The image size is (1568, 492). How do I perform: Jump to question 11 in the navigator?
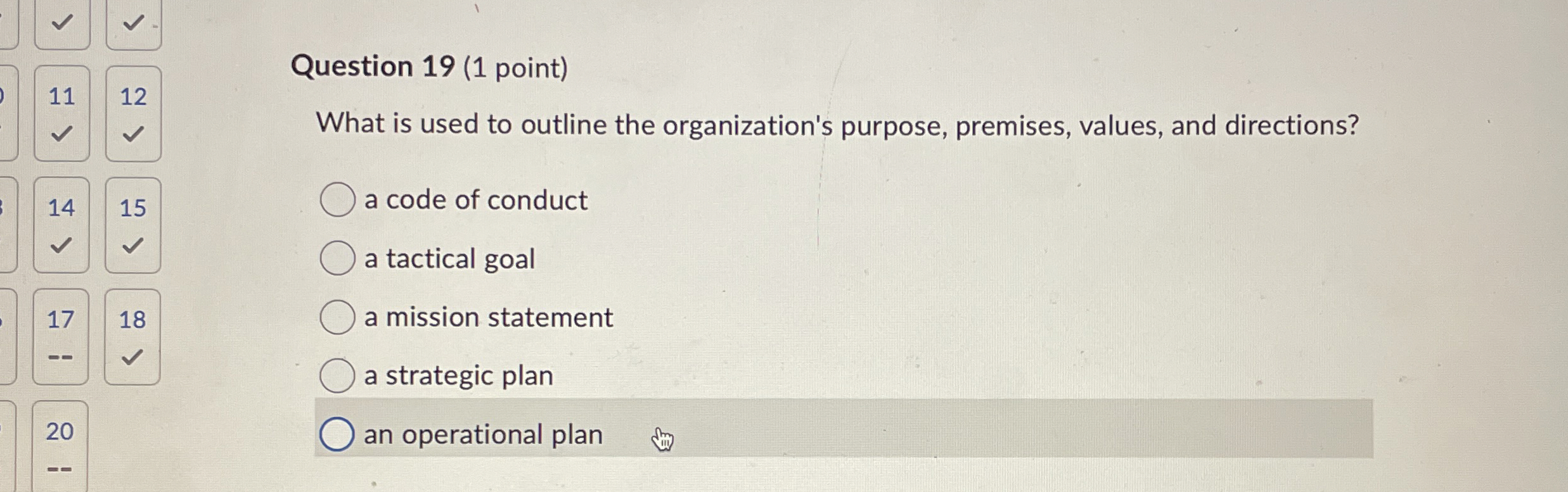[62, 95]
